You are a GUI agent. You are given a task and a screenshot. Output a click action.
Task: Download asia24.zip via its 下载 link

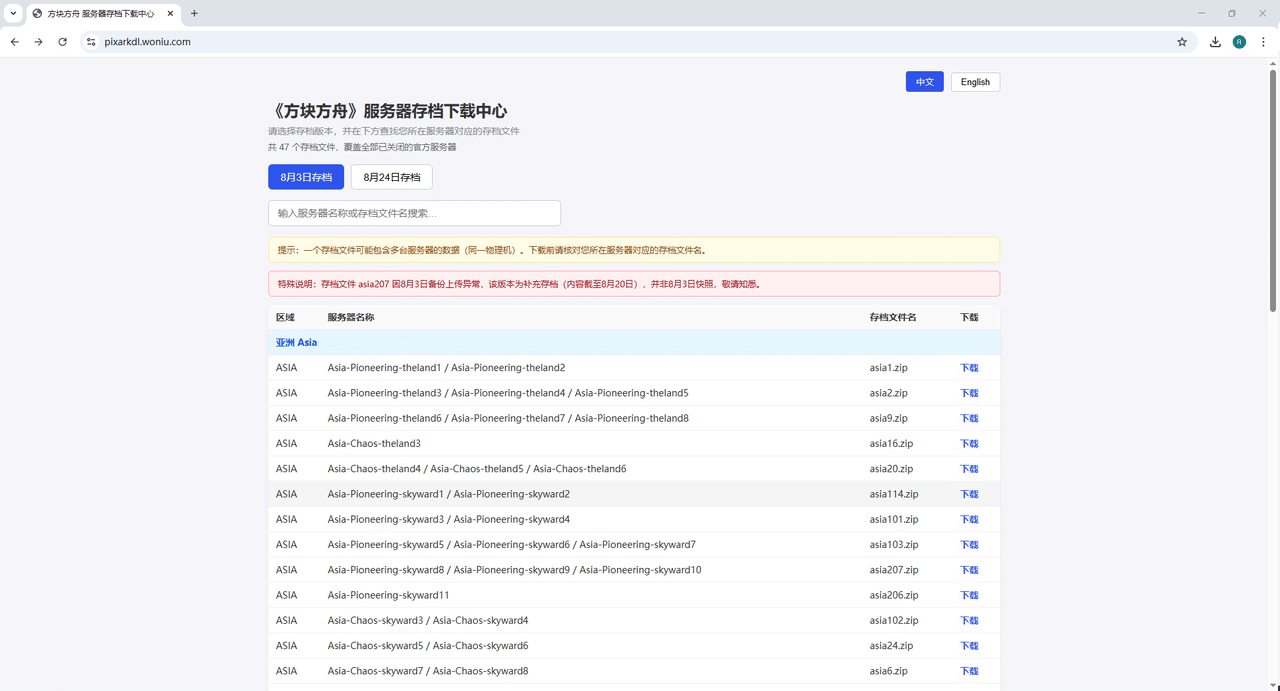point(969,646)
